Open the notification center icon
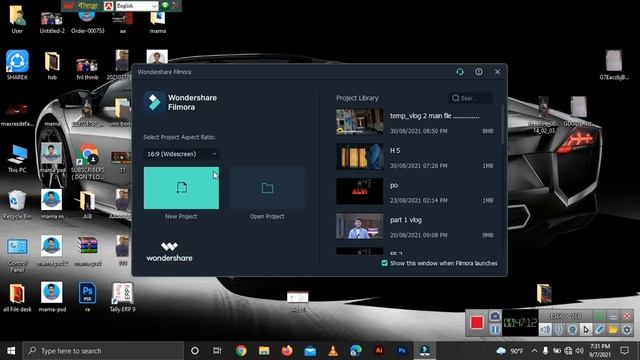The width and height of the screenshot is (640, 360). (x=624, y=351)
